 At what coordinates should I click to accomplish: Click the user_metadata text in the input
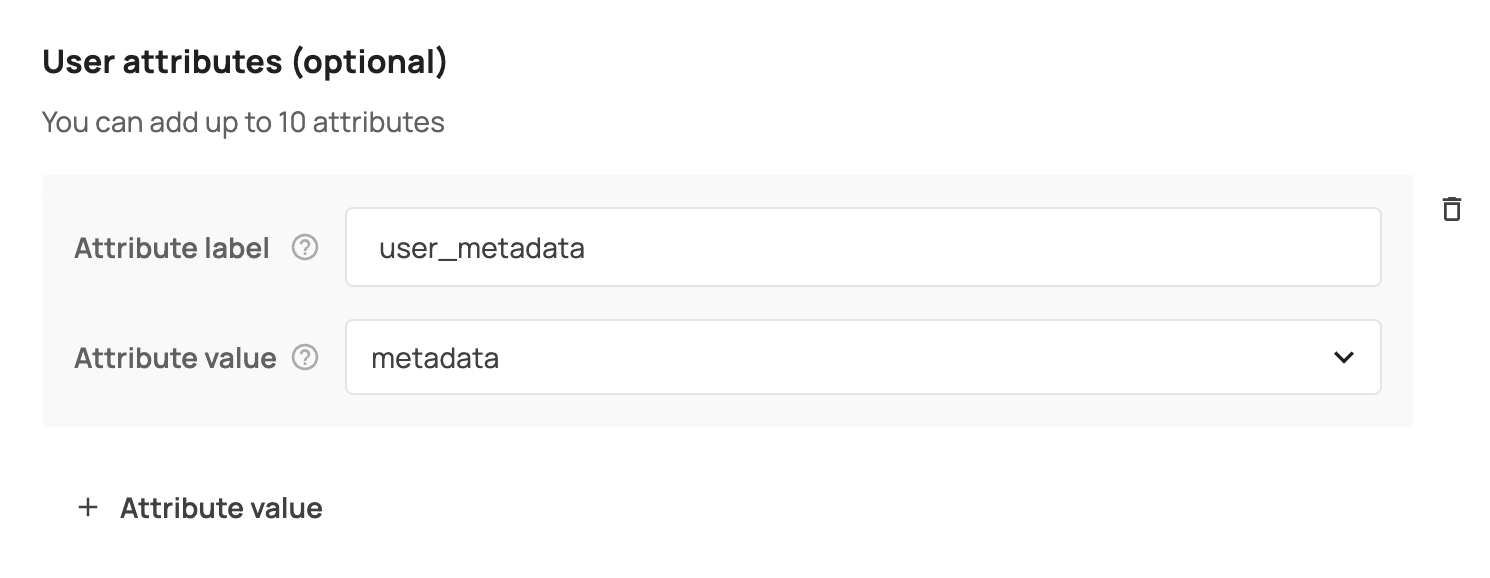click(x=481, y=248)
